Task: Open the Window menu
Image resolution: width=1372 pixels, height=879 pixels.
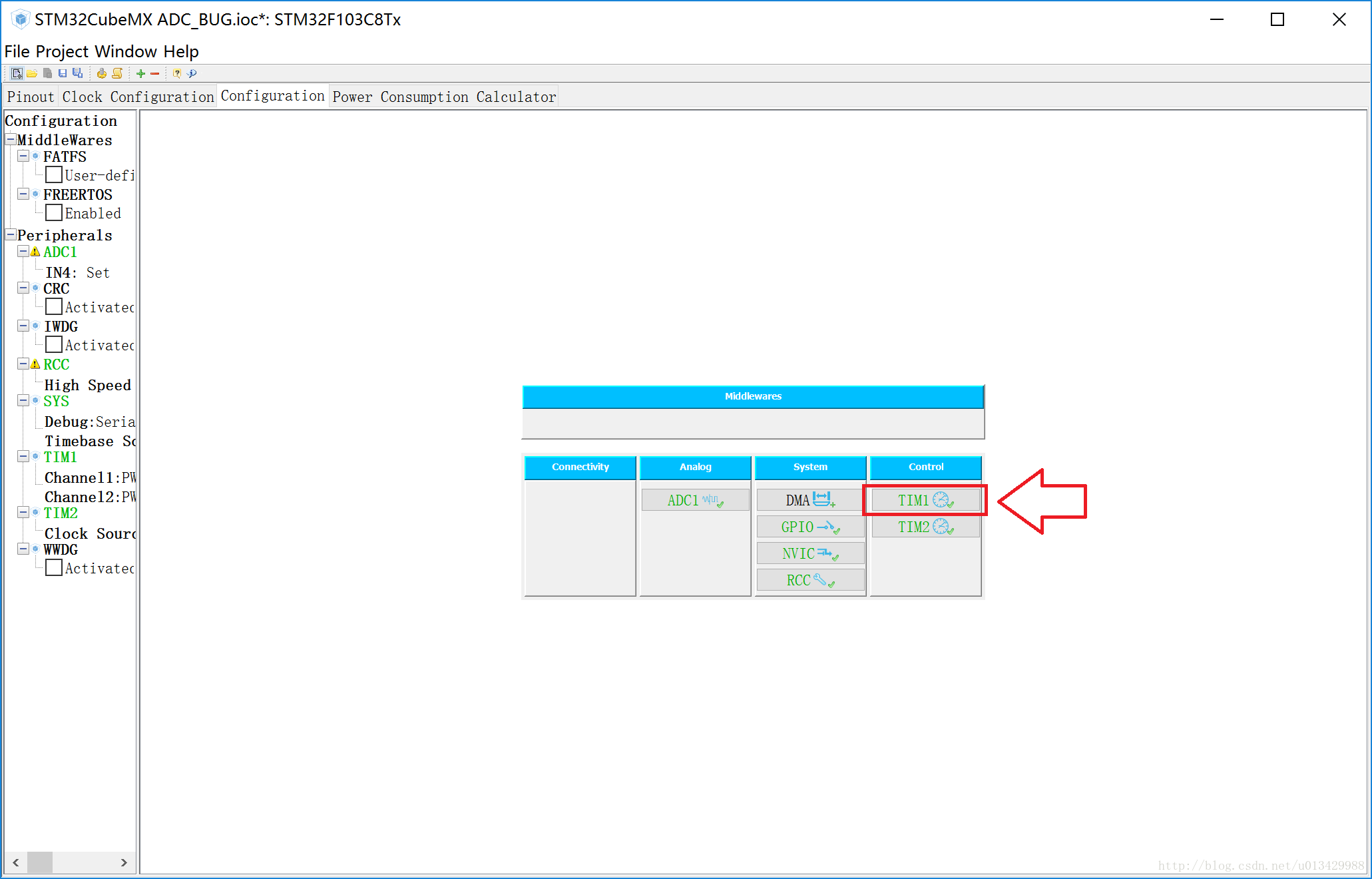Action: (x=126, y=51)
